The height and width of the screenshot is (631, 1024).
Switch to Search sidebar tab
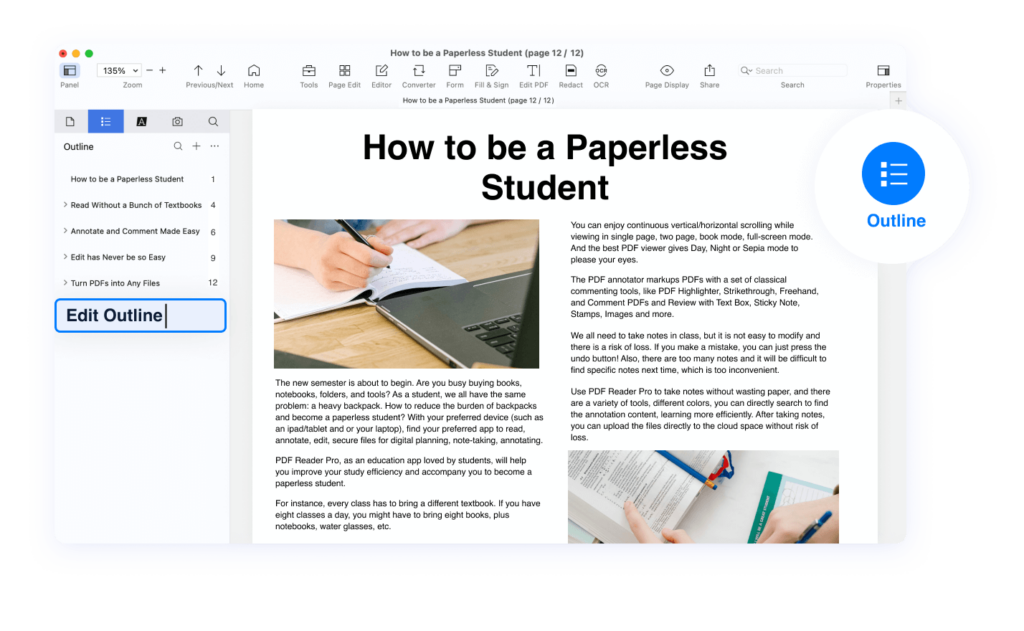coord(214,121)
